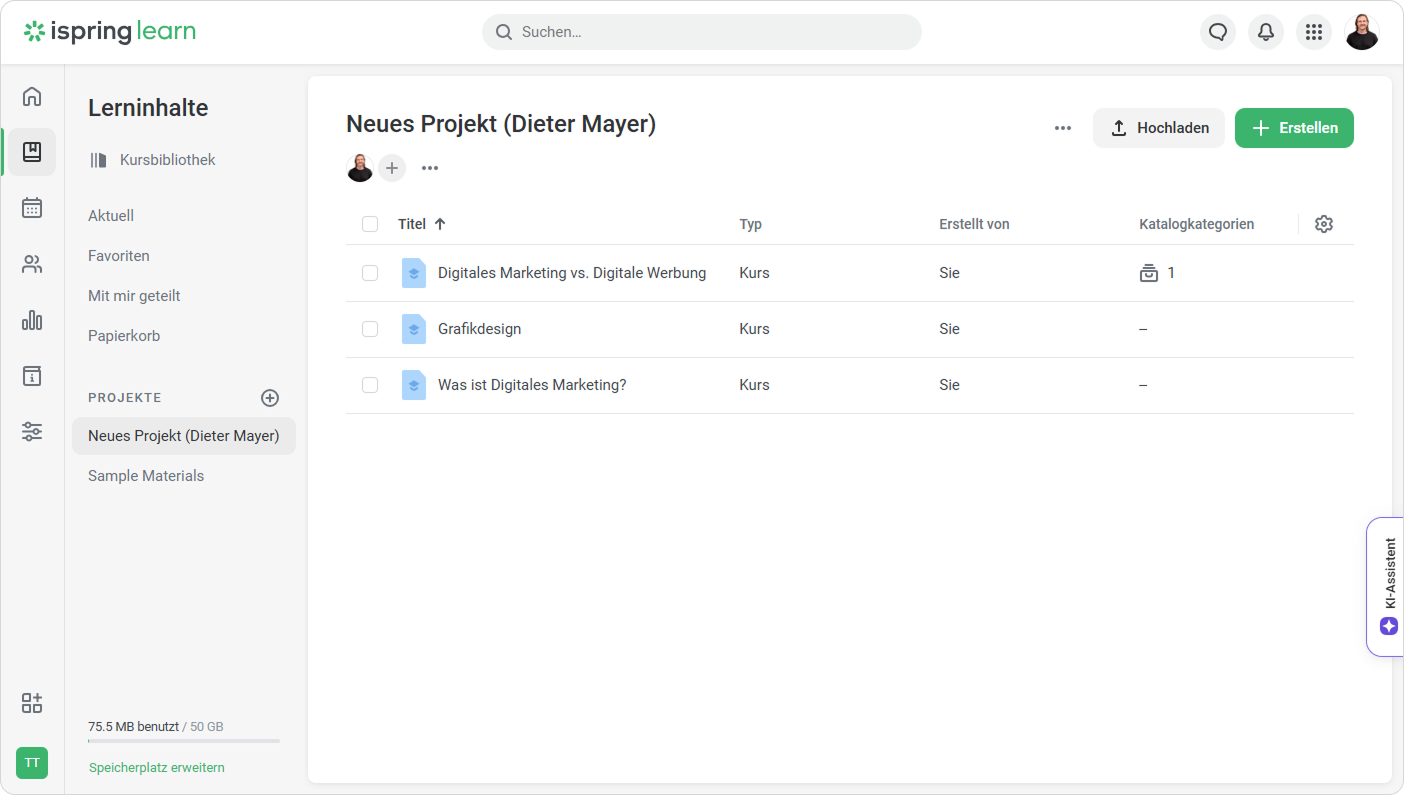Click into the Suchen search field
Image resolution: width=1404 pixels, height=795 pixels.
[700, 32]
